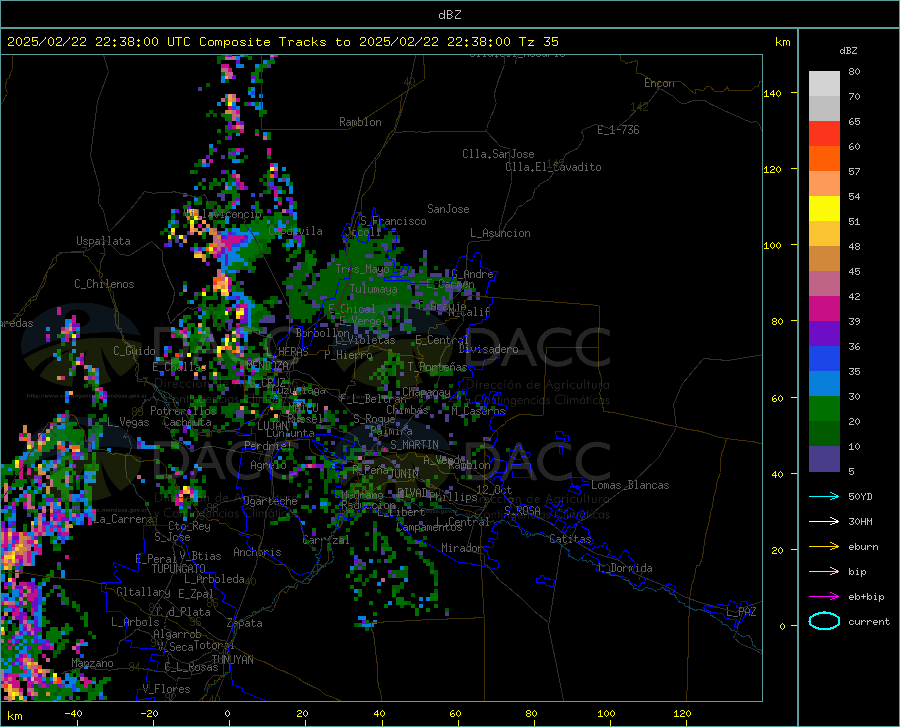Click the Encon map label
The image size is (900, 727).
[x=659, y=83]
